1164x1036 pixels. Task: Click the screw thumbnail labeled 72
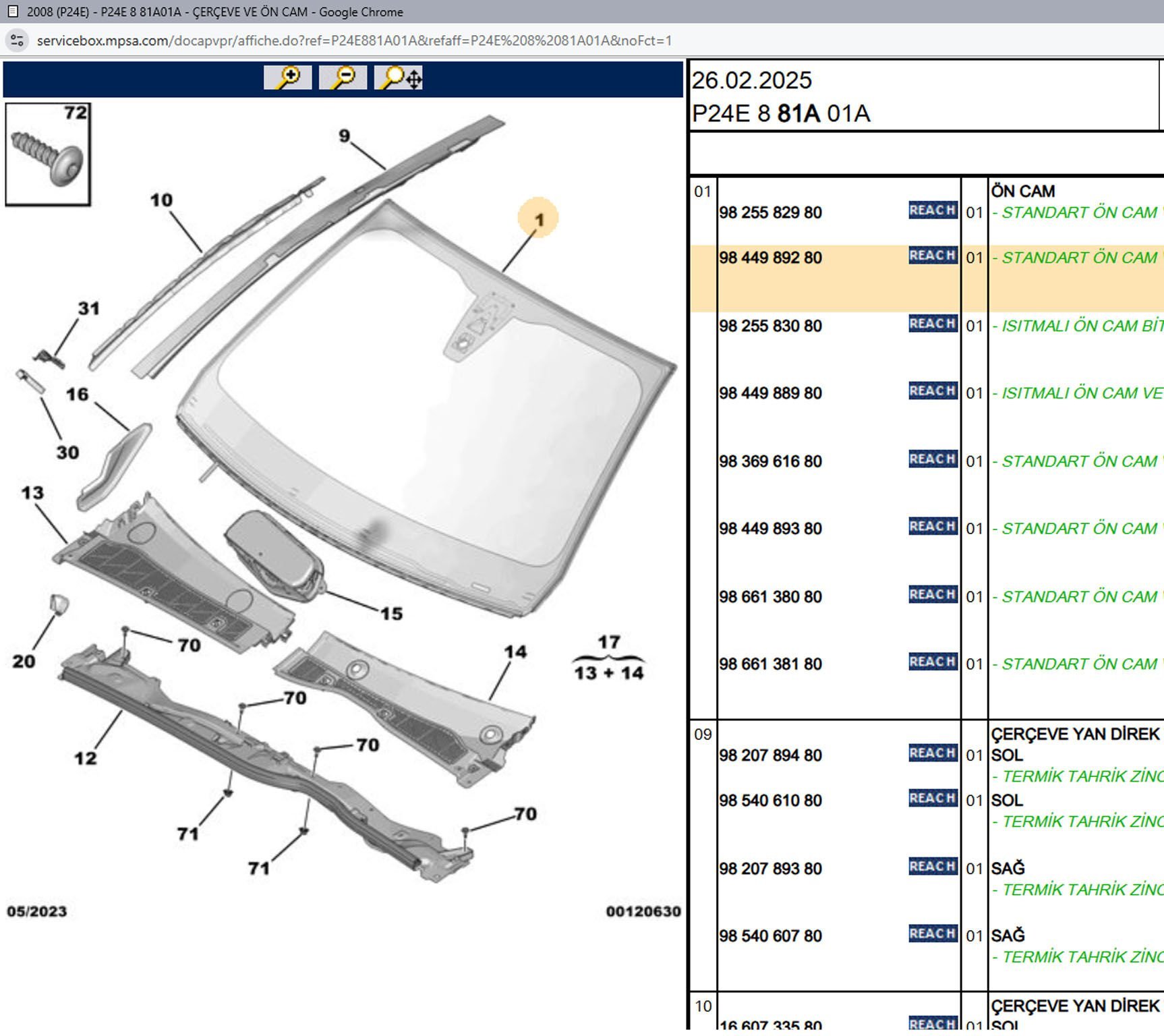(x=47, y=154)
